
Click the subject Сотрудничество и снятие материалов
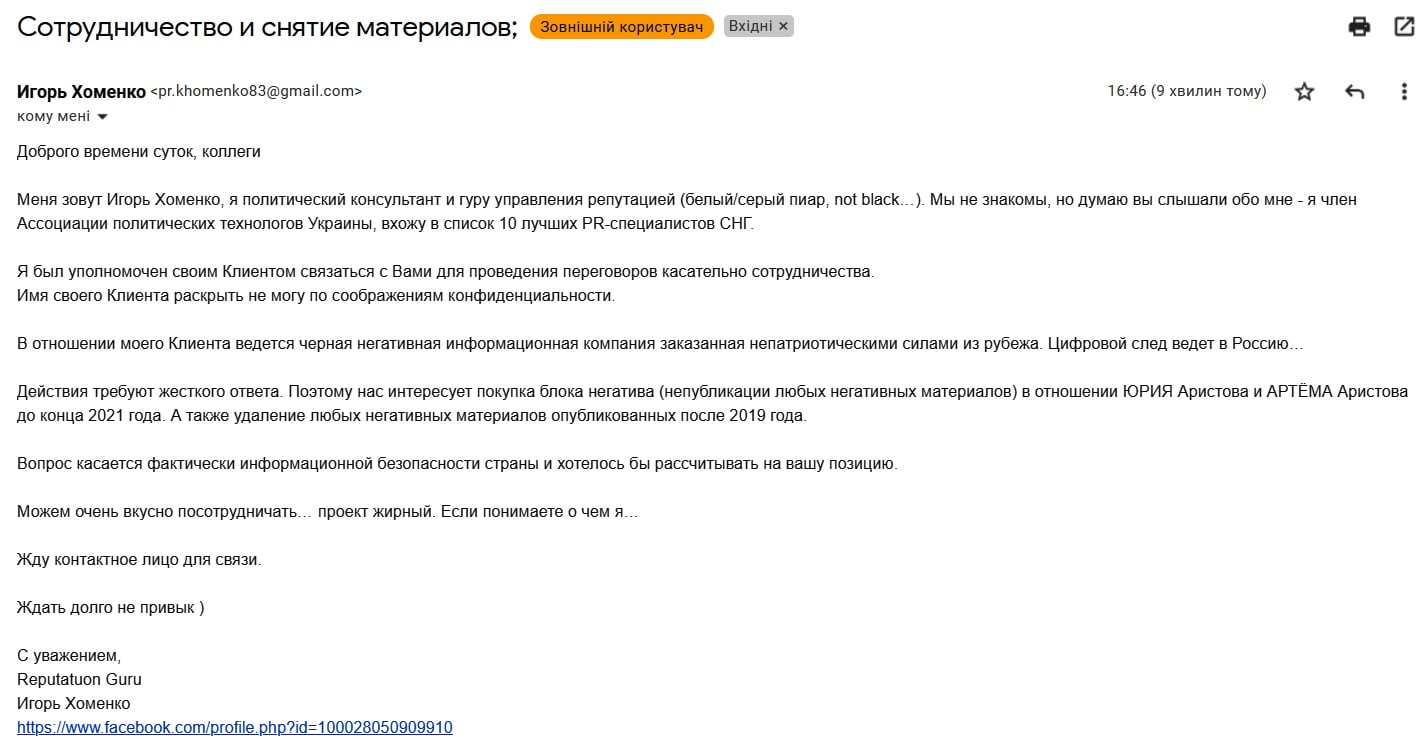267,27
